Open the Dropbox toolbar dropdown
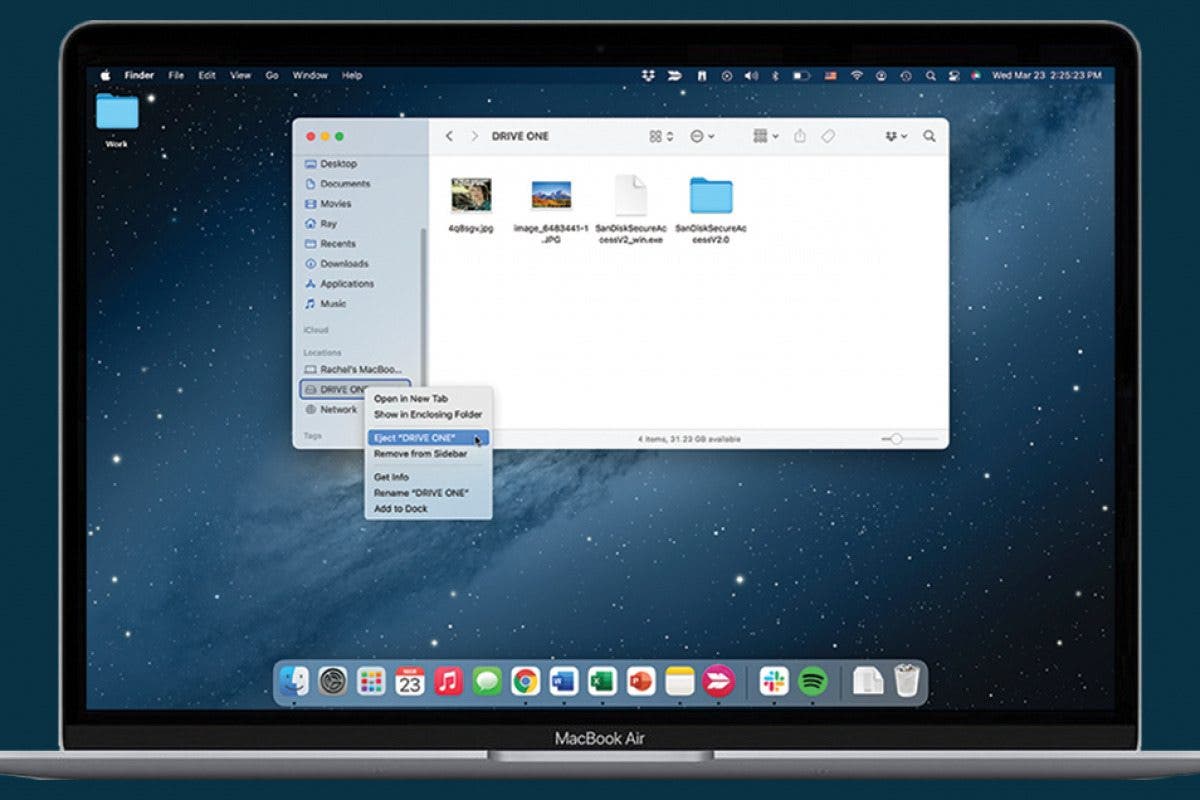Screen dimensions: 1200x800 pyautogui.click(x=896, y=136)
